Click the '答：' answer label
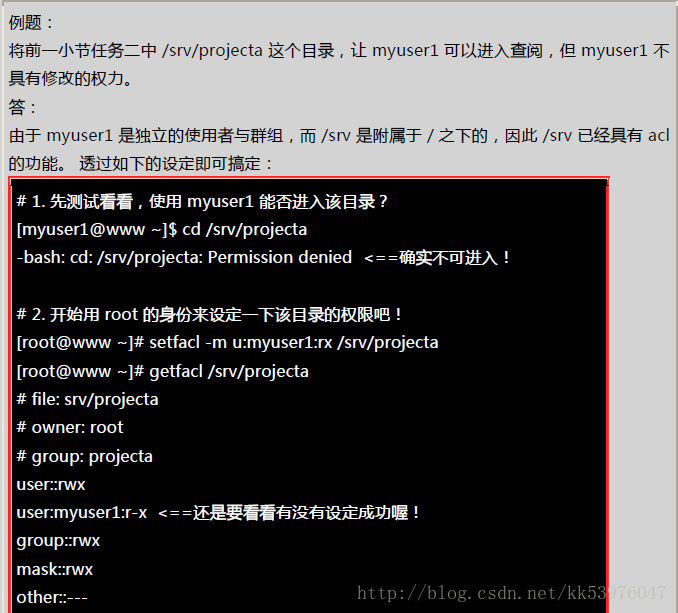This screenshot has width=678, height=613. click(22, 107)
